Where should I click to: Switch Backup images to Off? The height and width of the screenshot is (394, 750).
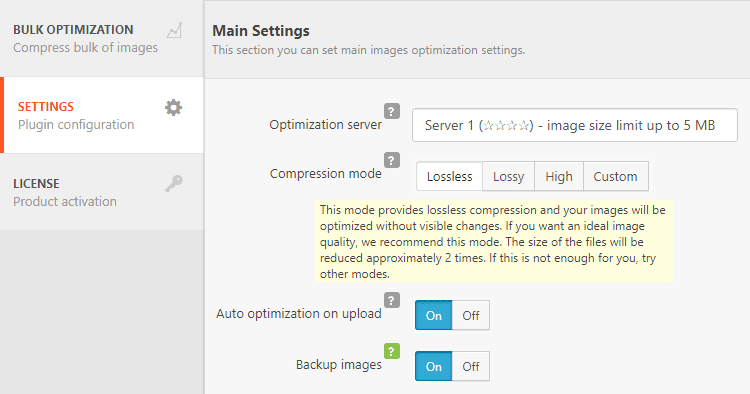471,367
